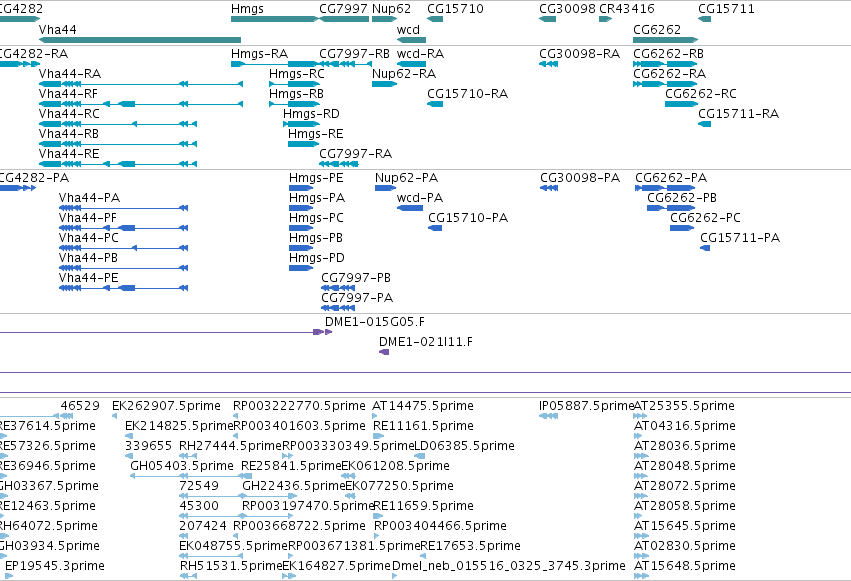Pick the CG15711-RA transcript
Viewport: 851px width, 581px height.
[x=704, y=124]
